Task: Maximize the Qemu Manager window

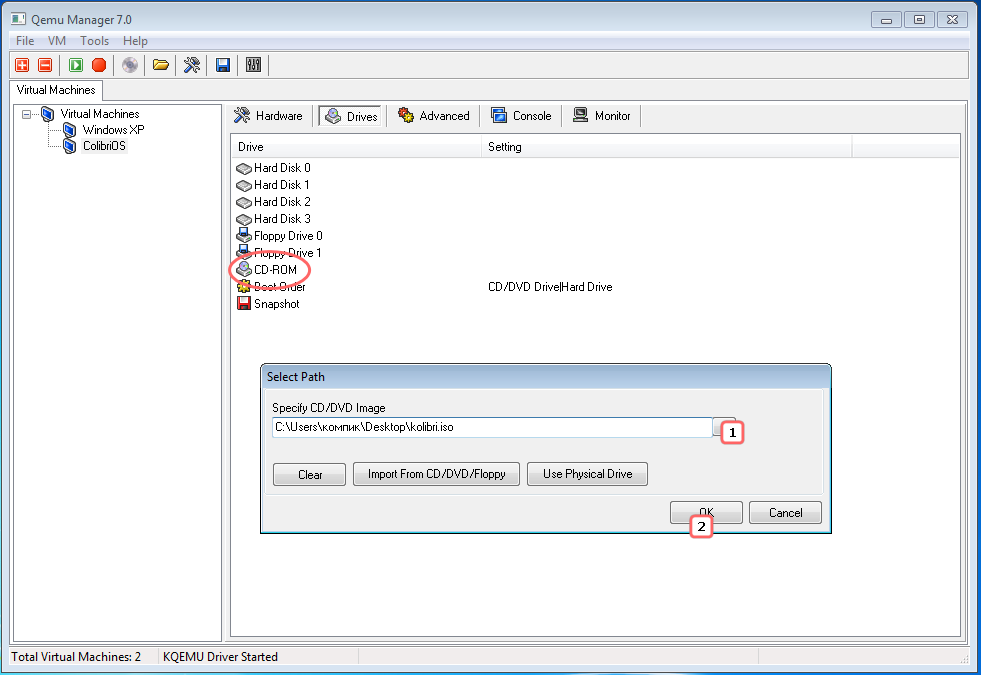Action: point(919,20)
